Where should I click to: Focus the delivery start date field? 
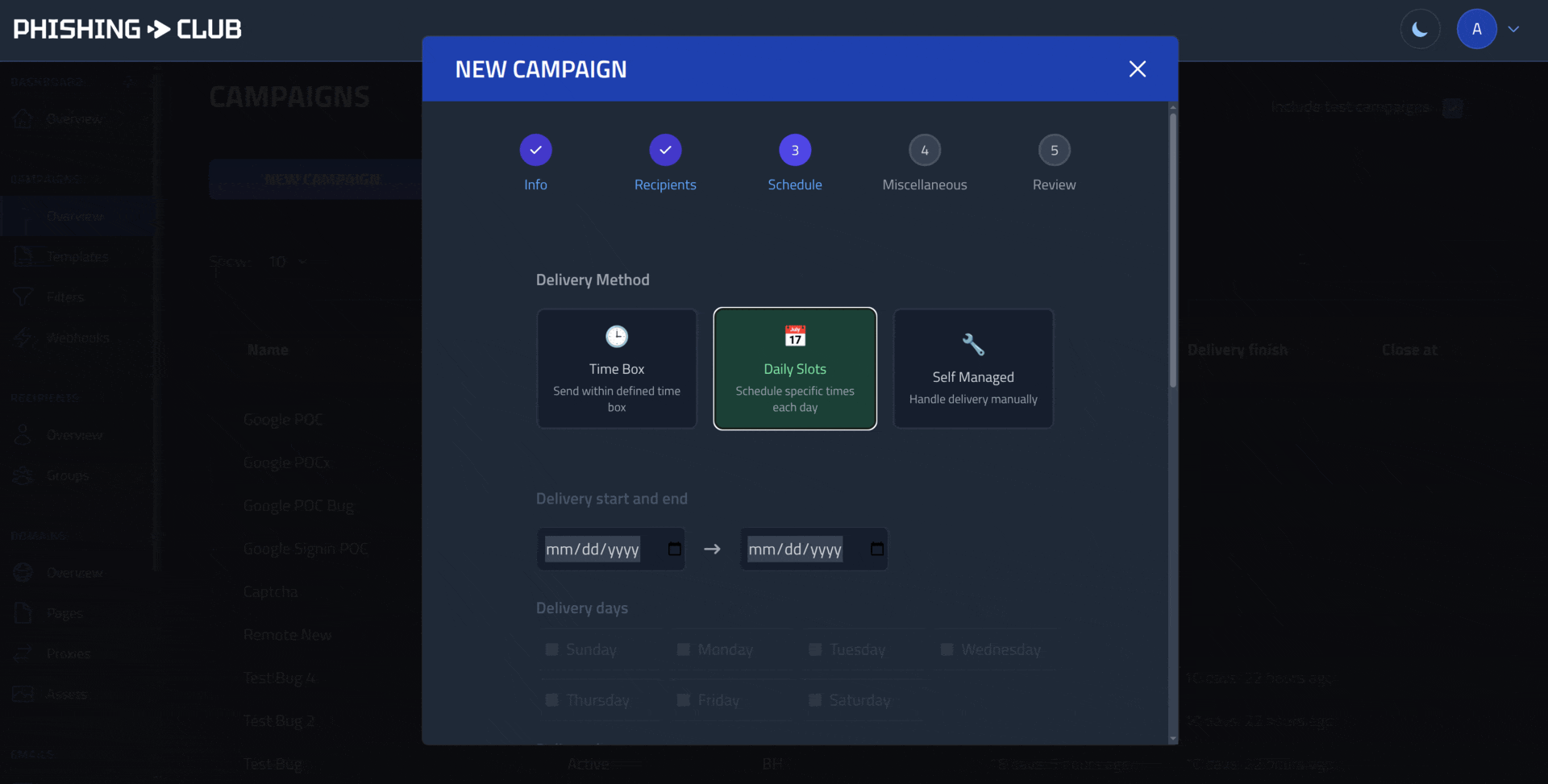pyautogui.click(x=611, y=550)
